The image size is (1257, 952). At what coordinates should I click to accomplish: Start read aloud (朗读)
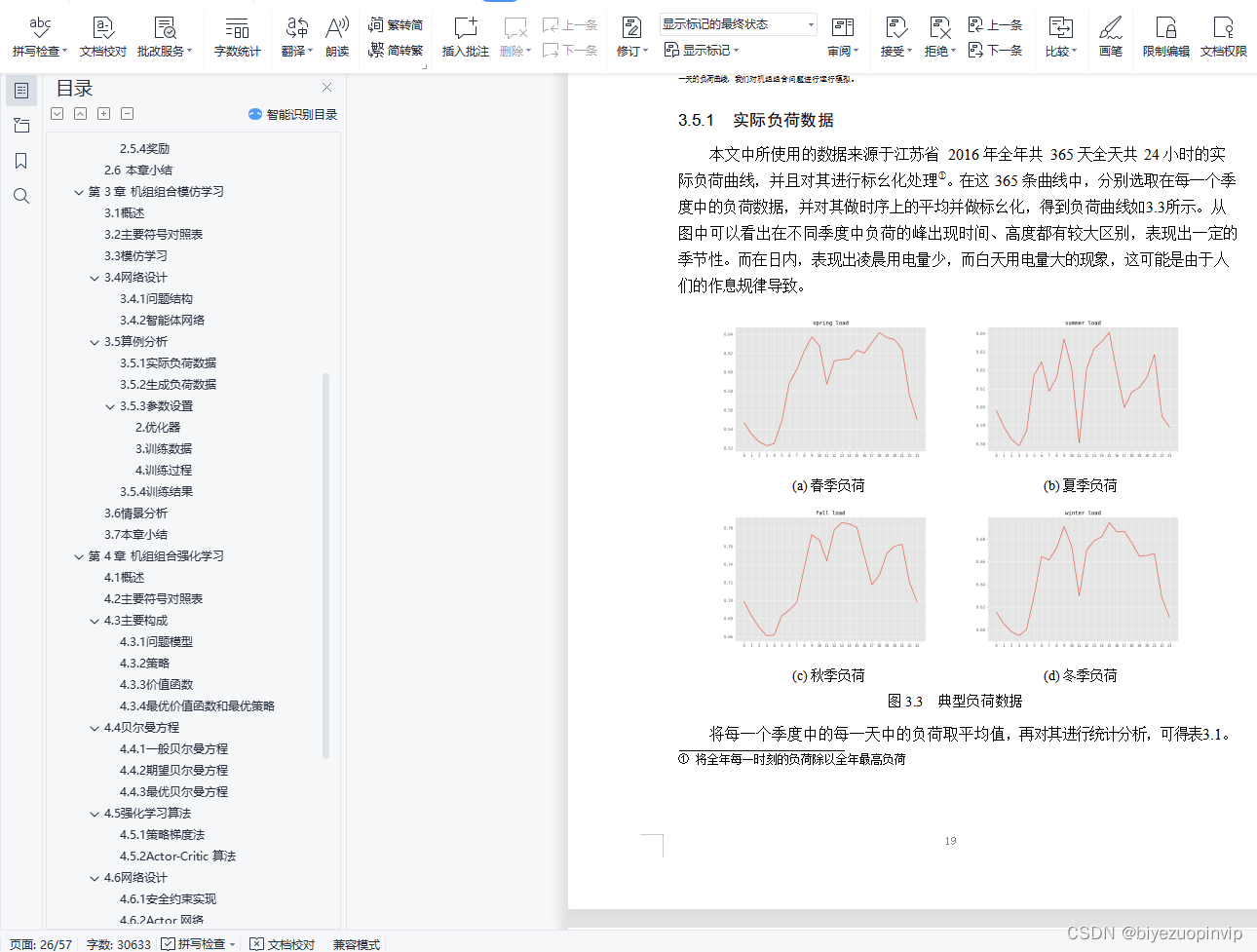[337, 37]
